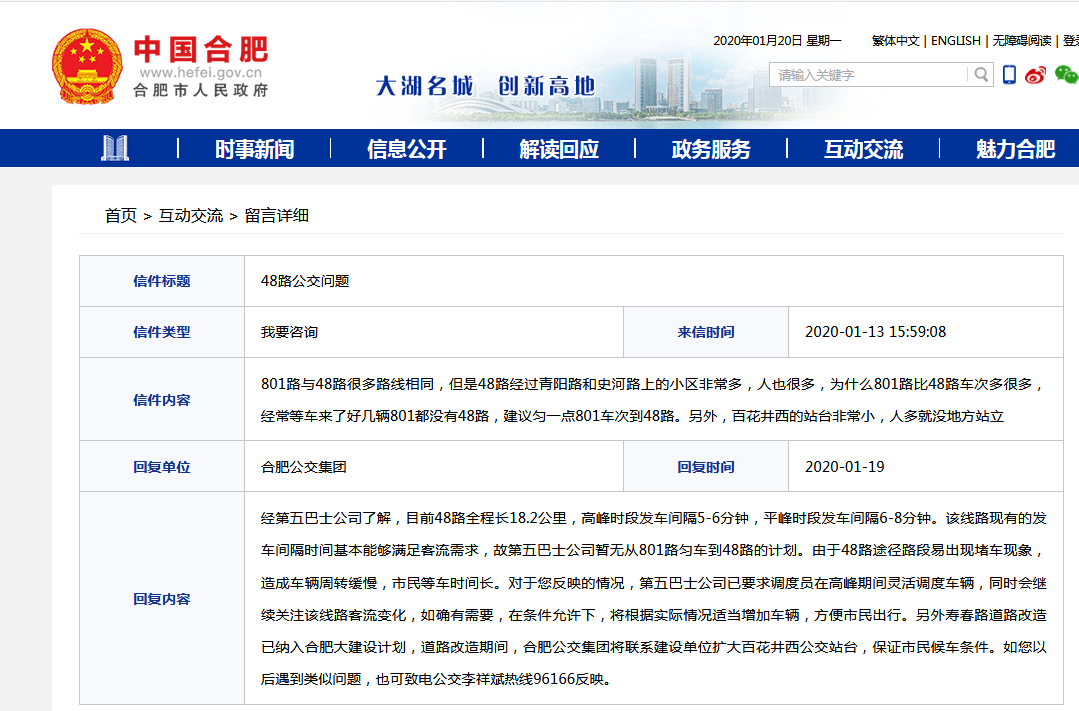This screenshot has height=711, width=1079.
Task: Open the mobile version phone icon
Action: point(1009,74)
